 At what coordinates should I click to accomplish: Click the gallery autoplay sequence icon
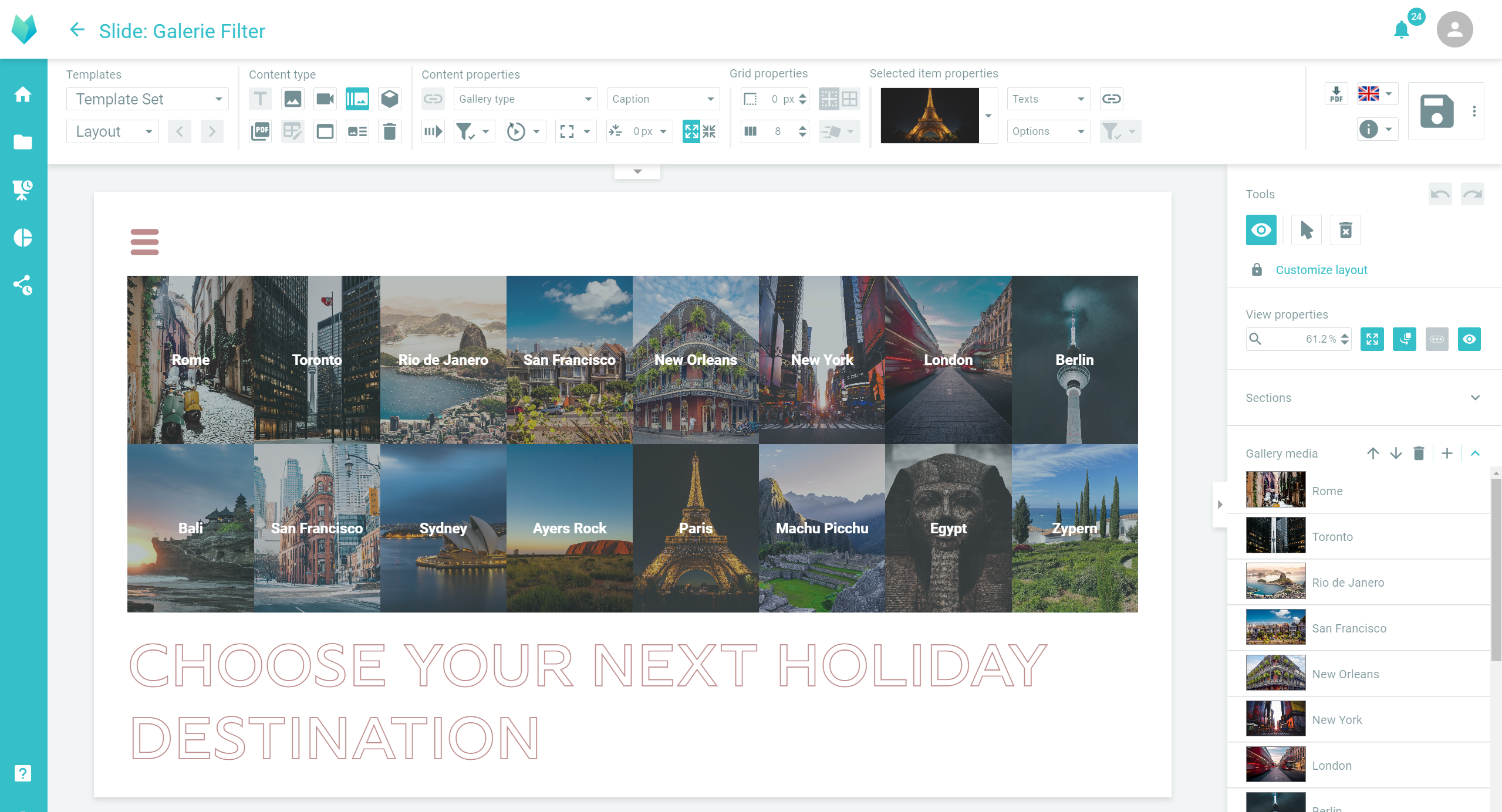point(433,131)
